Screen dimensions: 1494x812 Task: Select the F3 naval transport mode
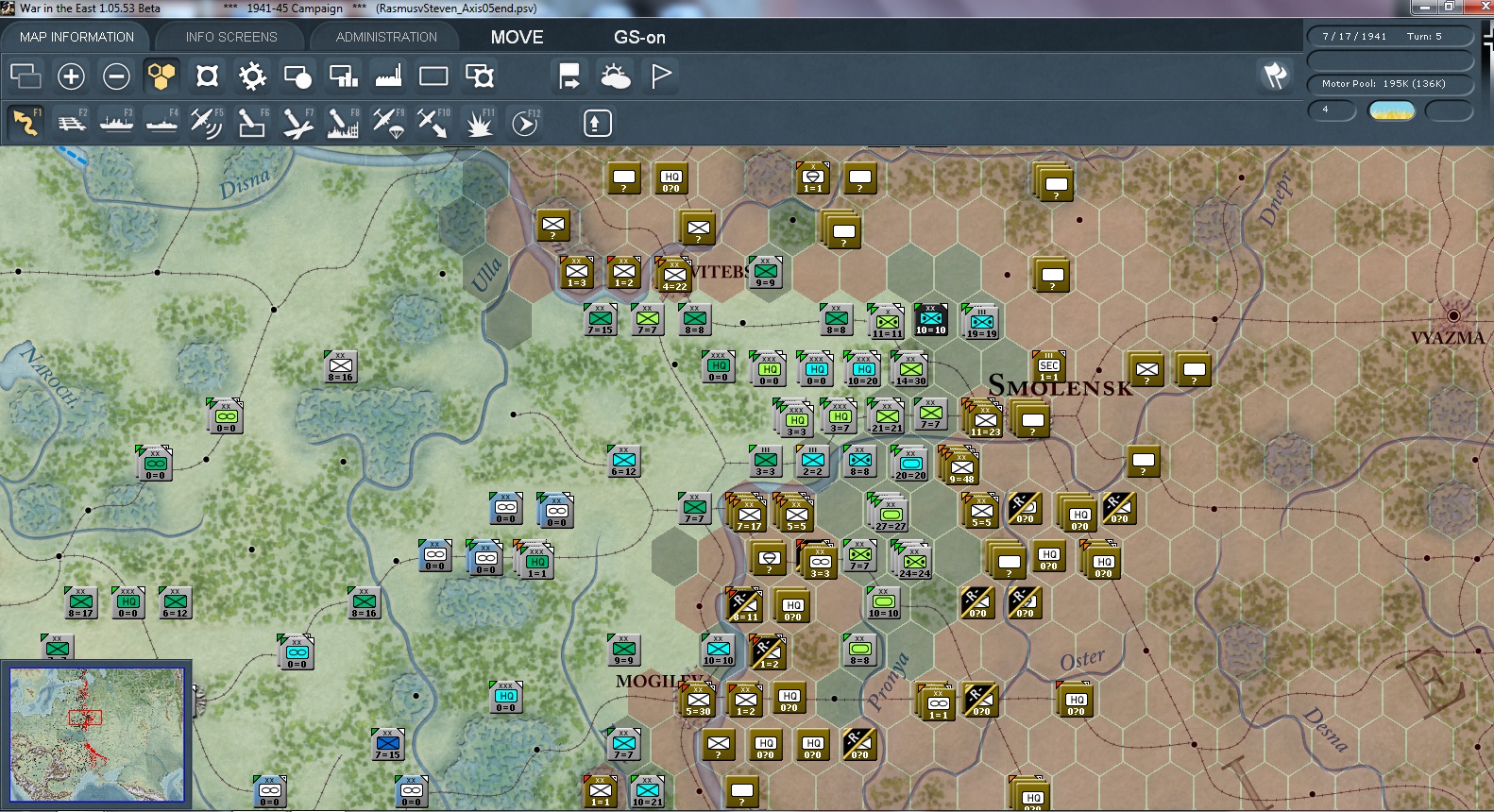coord(116,123)
